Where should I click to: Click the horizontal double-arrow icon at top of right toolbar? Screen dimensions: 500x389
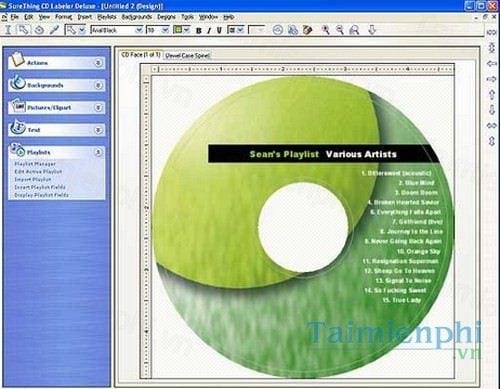pos(492,32)
